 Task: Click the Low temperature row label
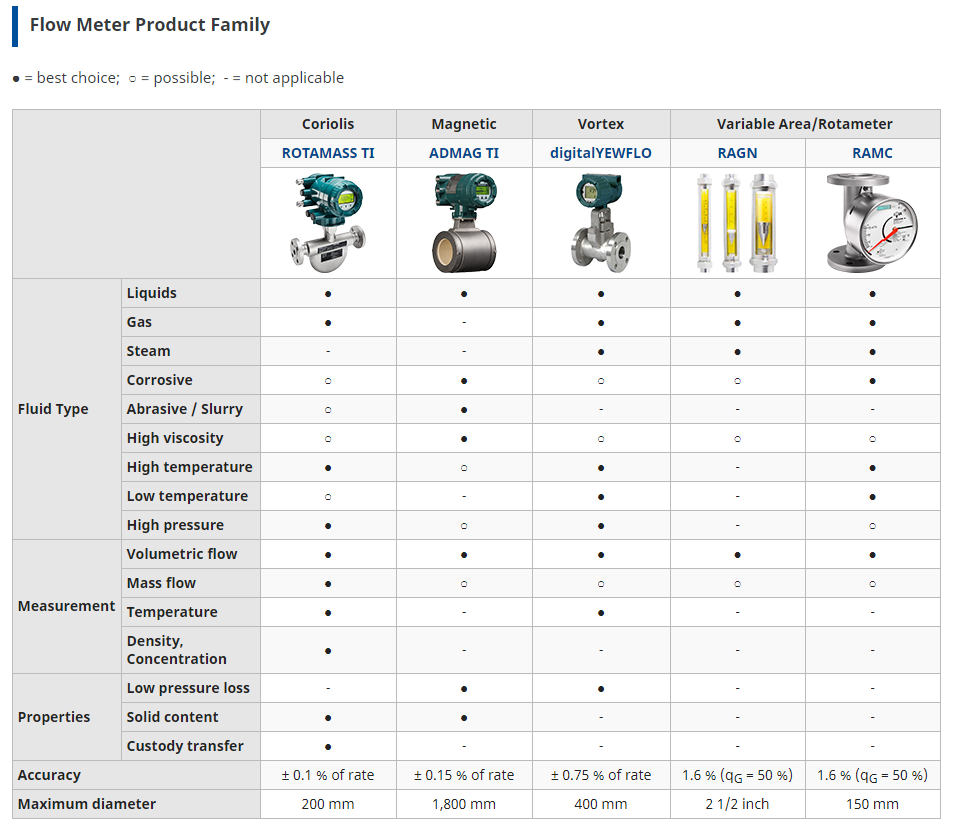point(187,496)
